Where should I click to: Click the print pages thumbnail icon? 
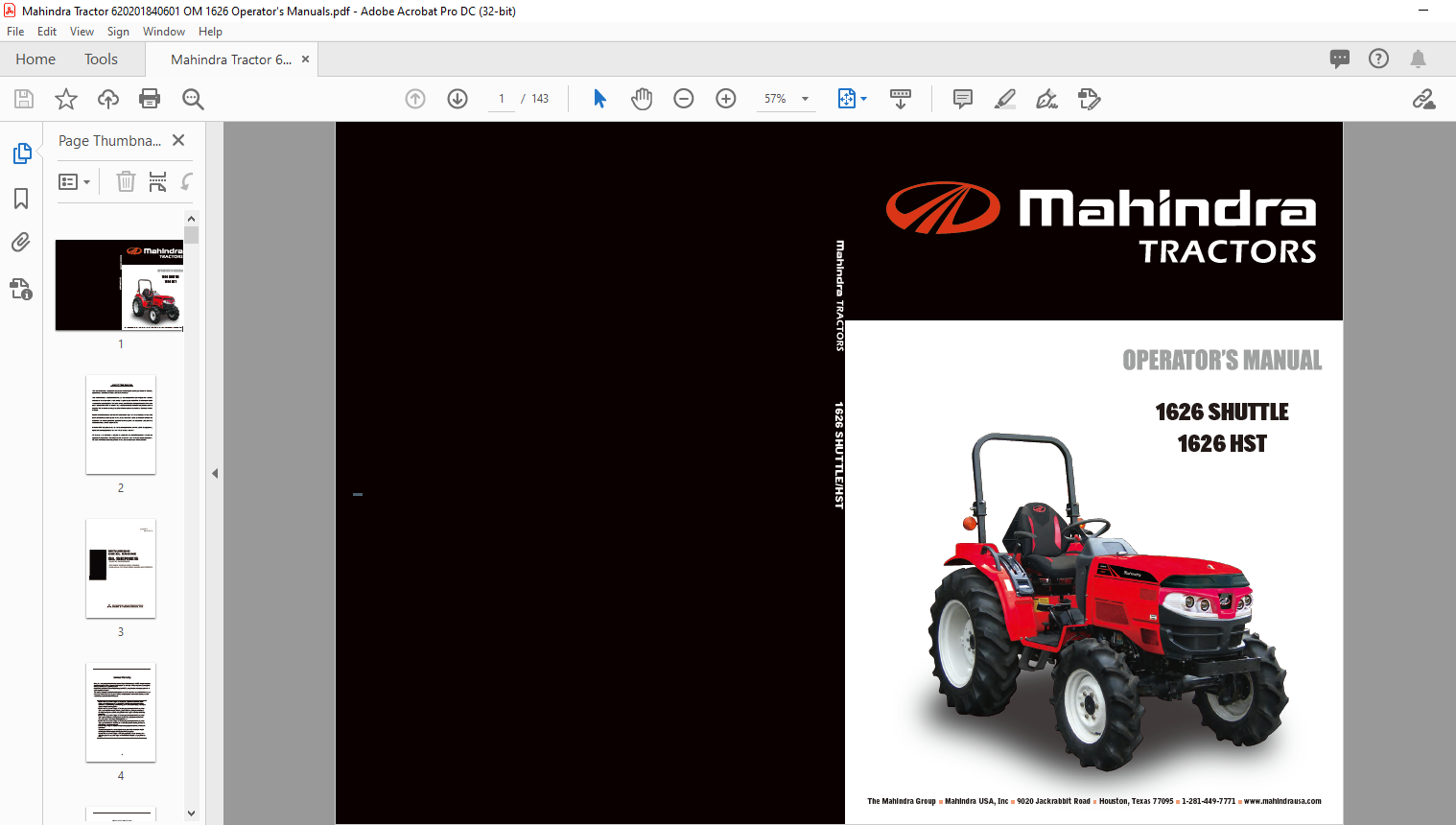[x=157, y=181]
